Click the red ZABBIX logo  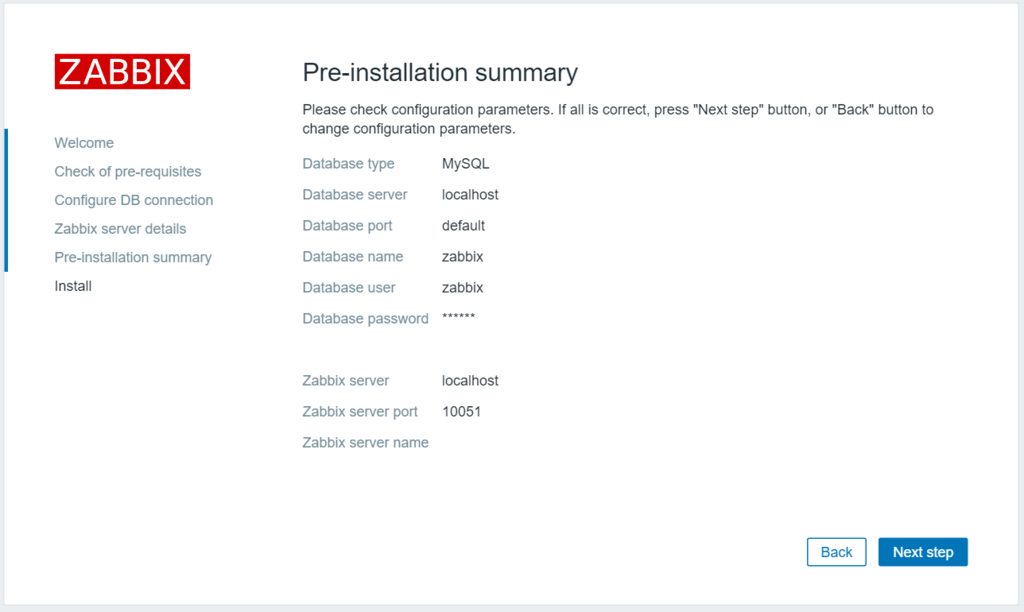coord(122,71)
